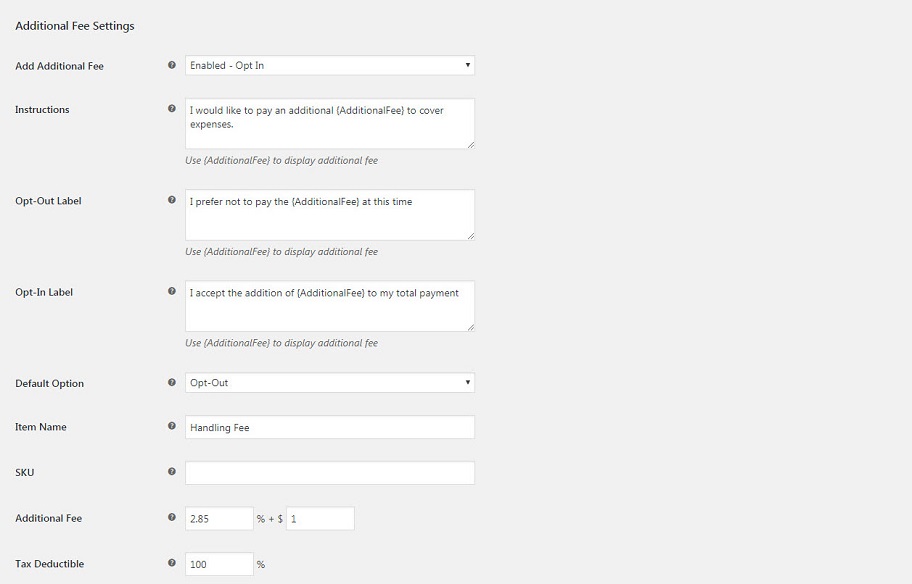This screenshot has height=584, width=912.
Task: Click the Opt-In Label text area
Action: coord(330,306)
